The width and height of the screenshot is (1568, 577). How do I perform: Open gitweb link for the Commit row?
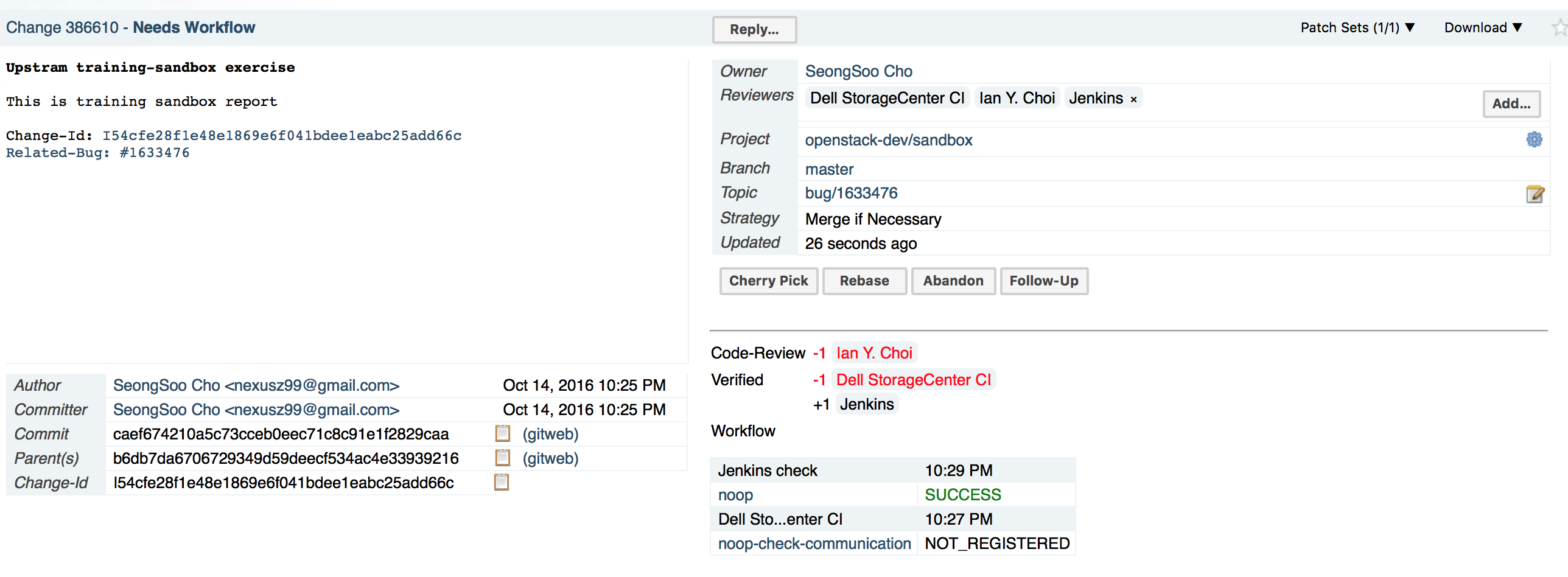point(550,434)
